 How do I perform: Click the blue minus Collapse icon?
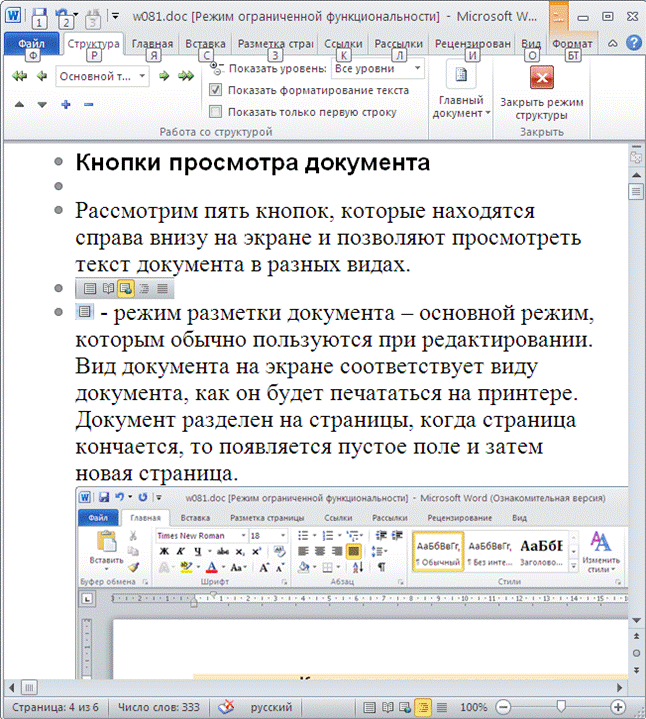tap(89, 105)
